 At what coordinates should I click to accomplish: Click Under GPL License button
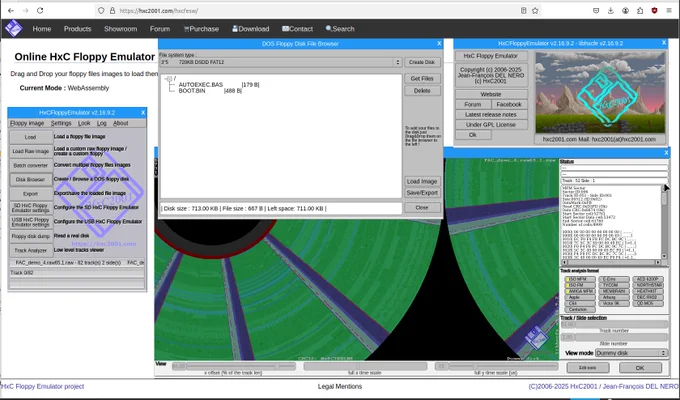point(491,125)
